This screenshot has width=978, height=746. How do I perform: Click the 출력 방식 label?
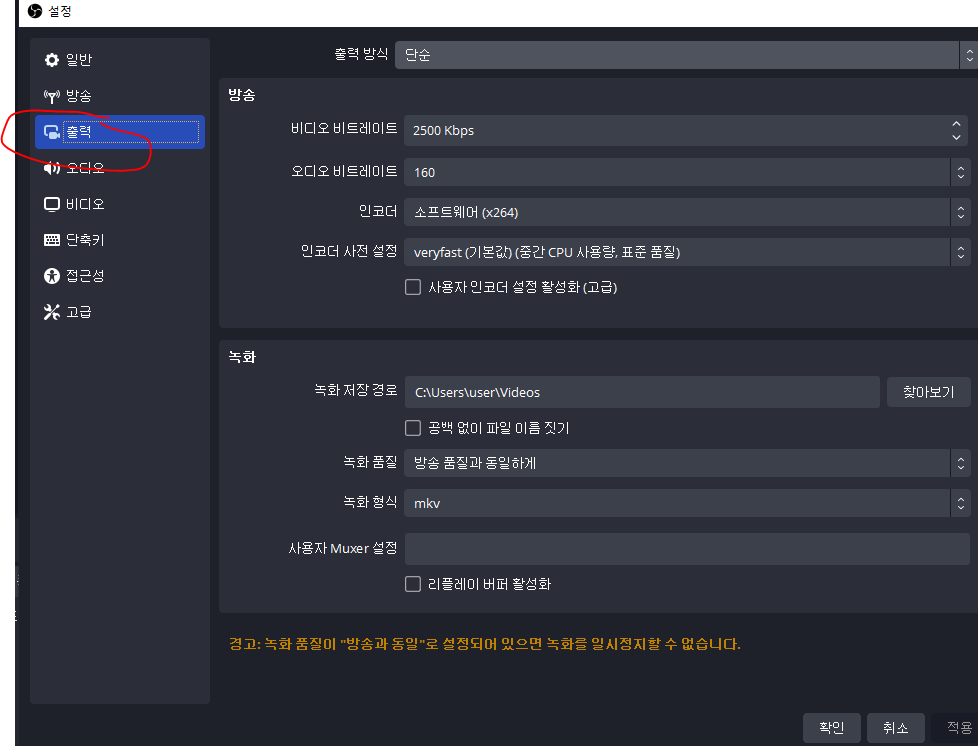point(361,54)
